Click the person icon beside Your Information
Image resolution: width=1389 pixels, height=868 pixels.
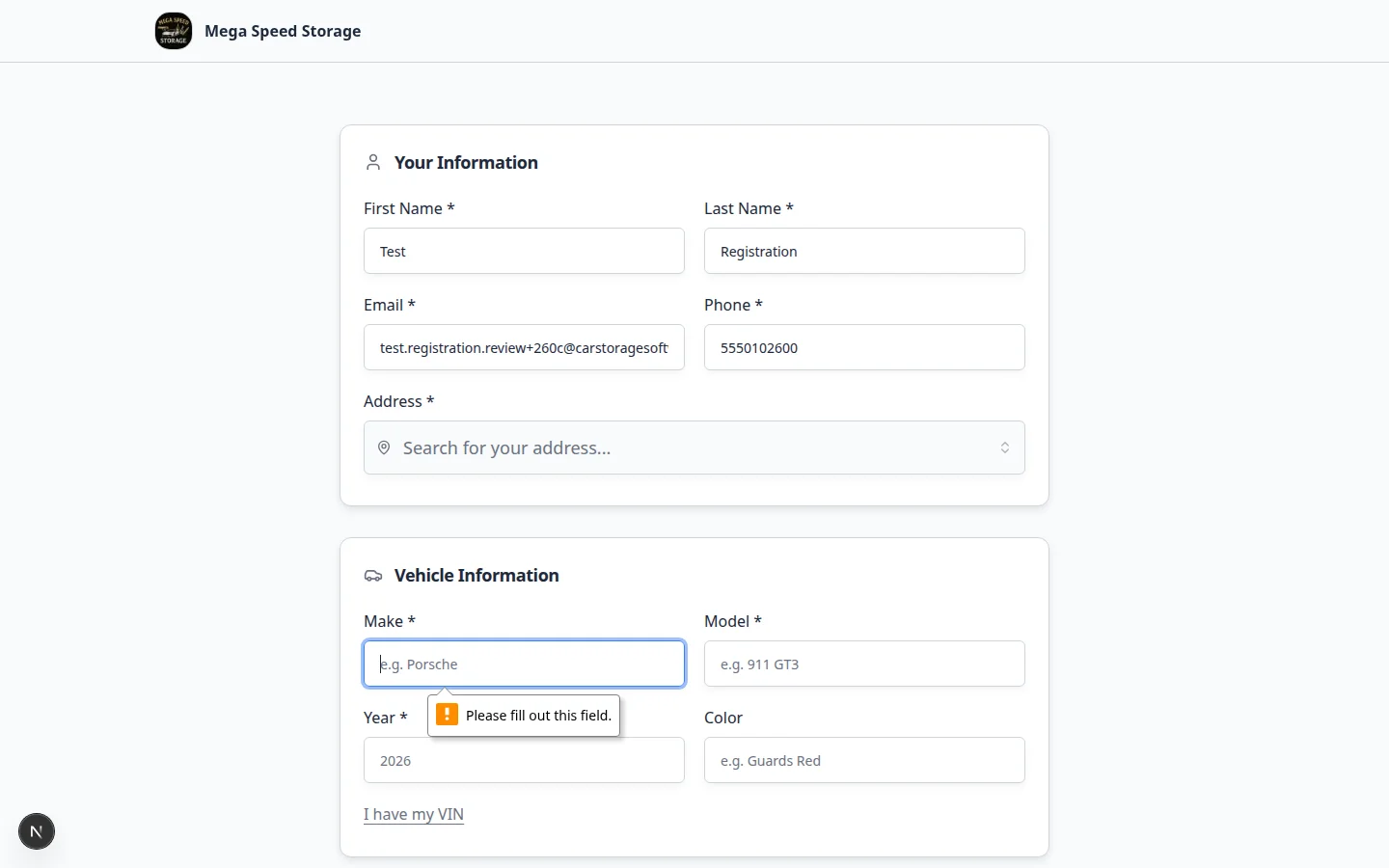pyautogui.click(x=373, y=162)
